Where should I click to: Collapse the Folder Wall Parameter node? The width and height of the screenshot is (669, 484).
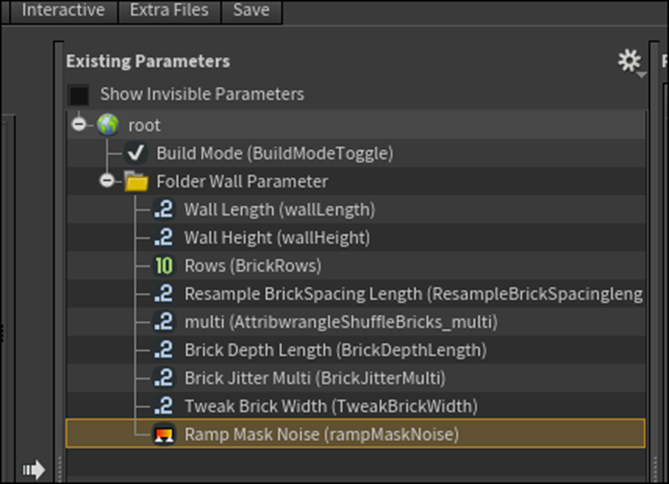click(107, 181)
